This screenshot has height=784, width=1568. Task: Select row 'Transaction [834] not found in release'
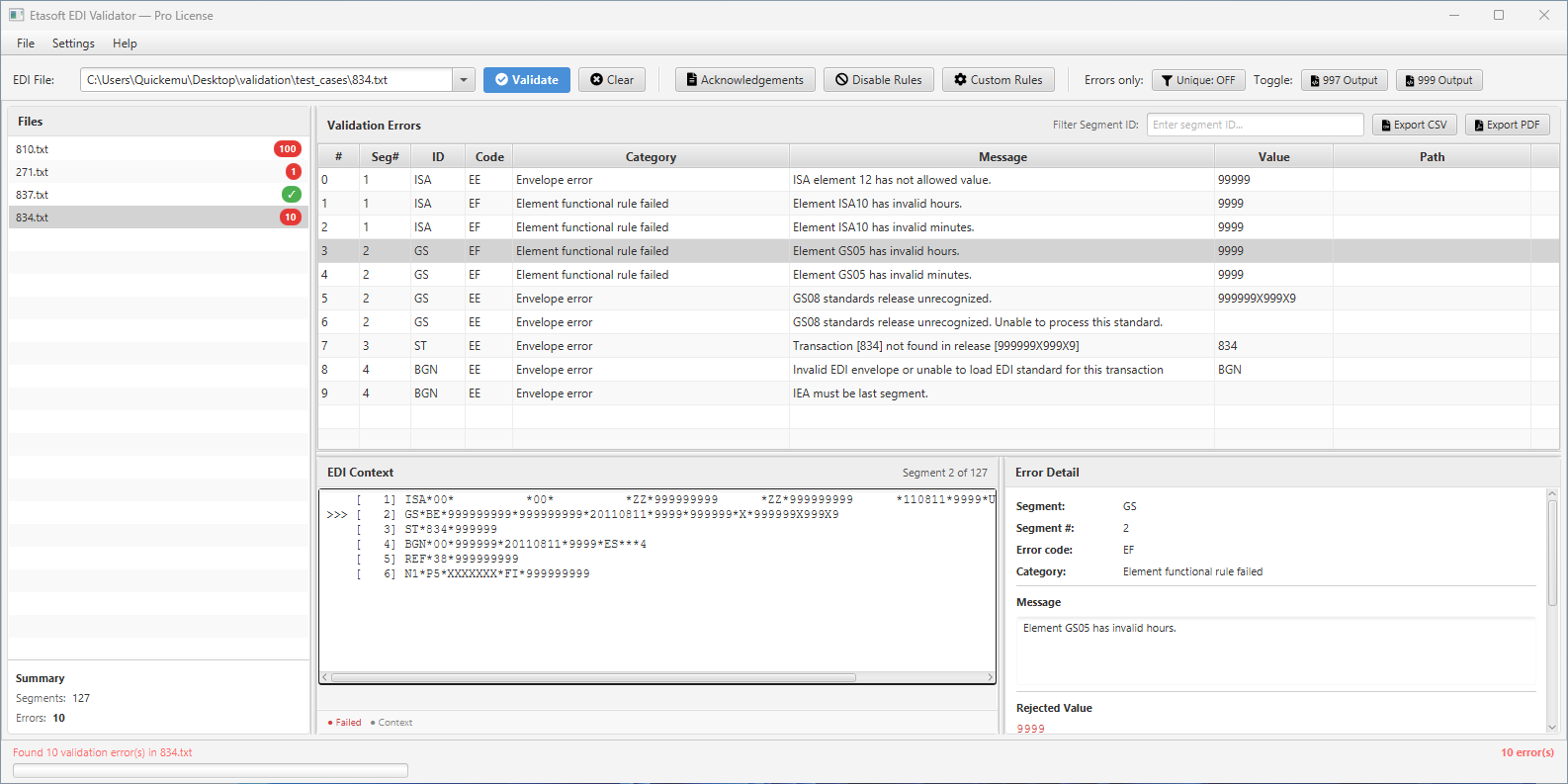[x=938, y=346]
